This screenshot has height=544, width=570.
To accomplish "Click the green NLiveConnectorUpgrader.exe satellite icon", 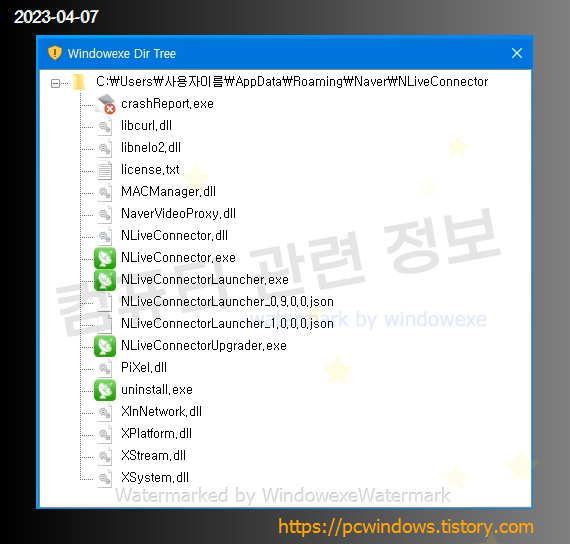I will point(105,346).
